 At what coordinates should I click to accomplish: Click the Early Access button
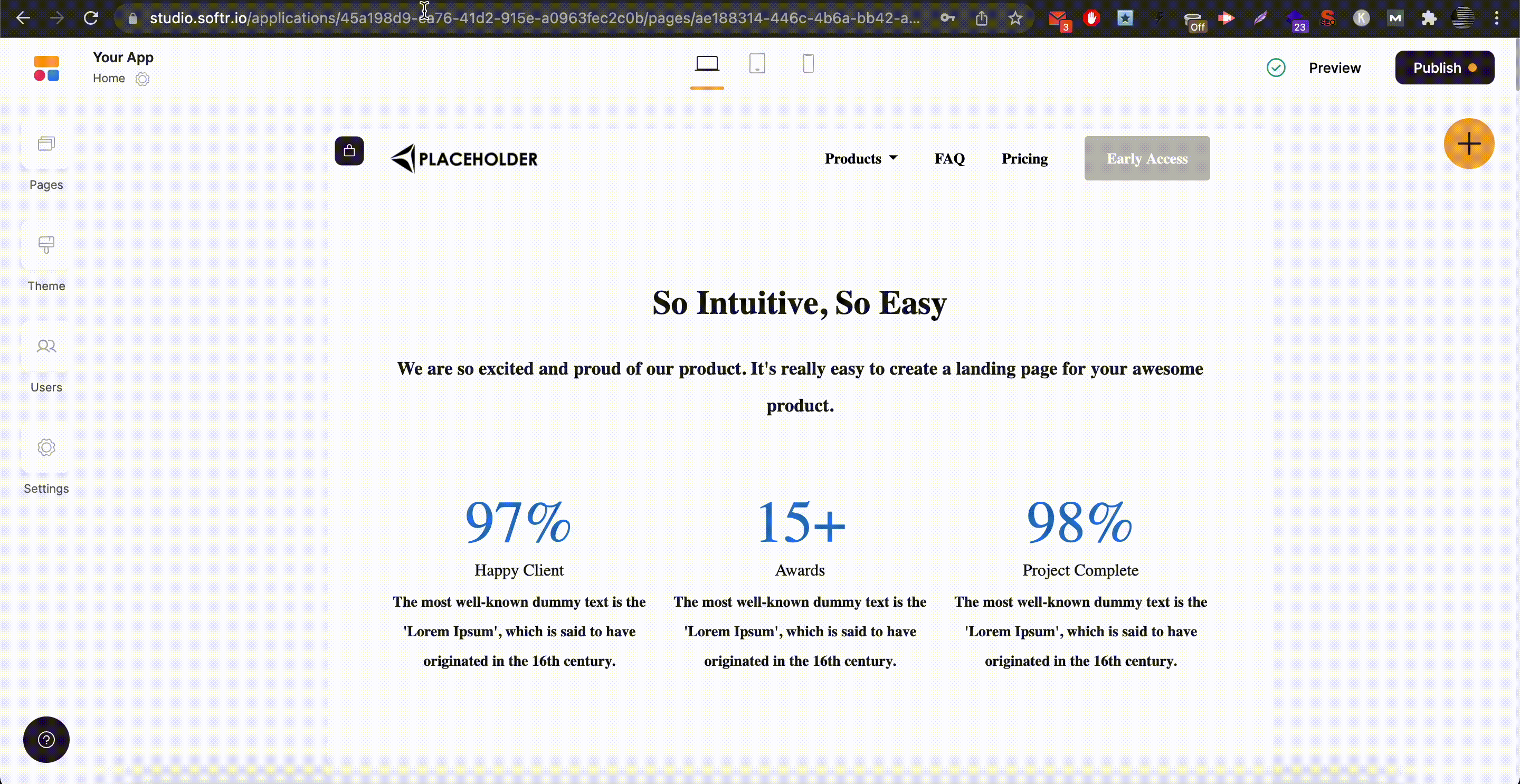click(1146, 159)
